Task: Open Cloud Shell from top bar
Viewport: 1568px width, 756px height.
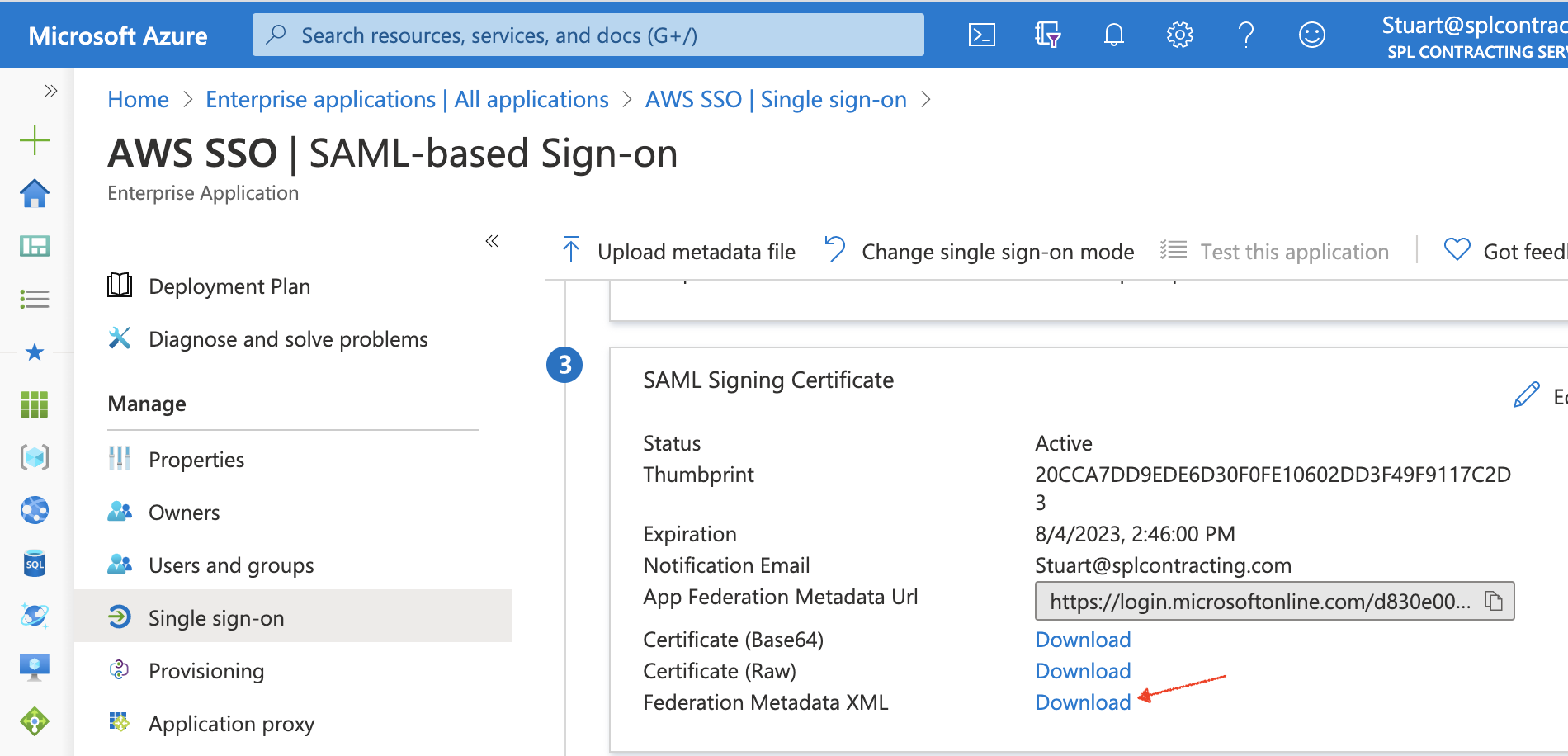Action: click(x=981, y=35)
